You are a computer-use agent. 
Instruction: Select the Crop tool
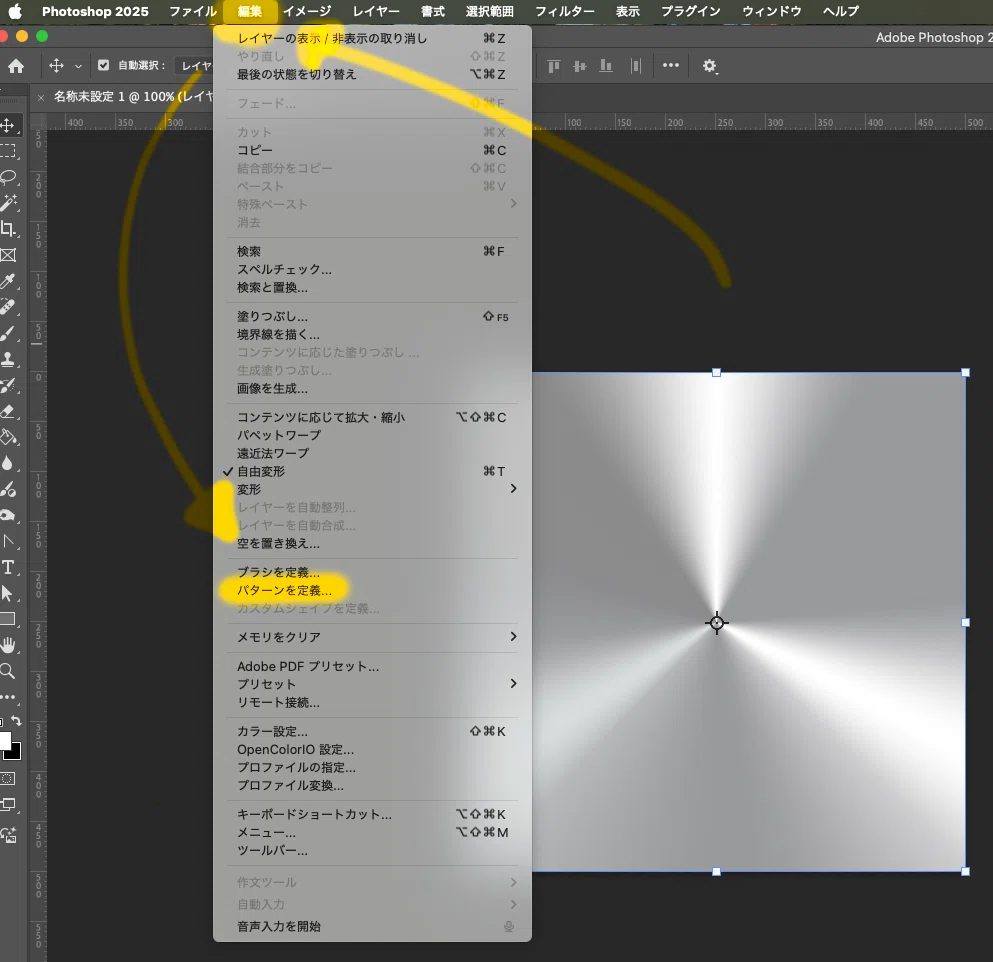(x=8, y=229)
